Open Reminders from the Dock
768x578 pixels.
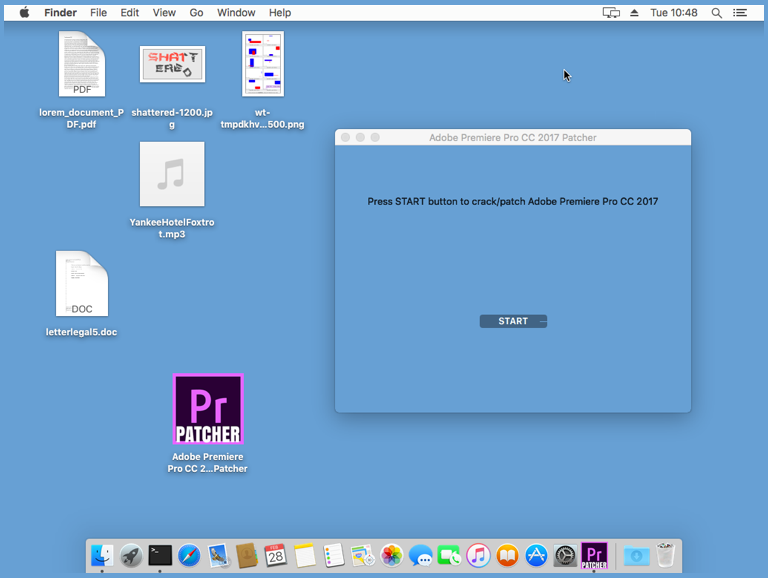tap(334, 555)
